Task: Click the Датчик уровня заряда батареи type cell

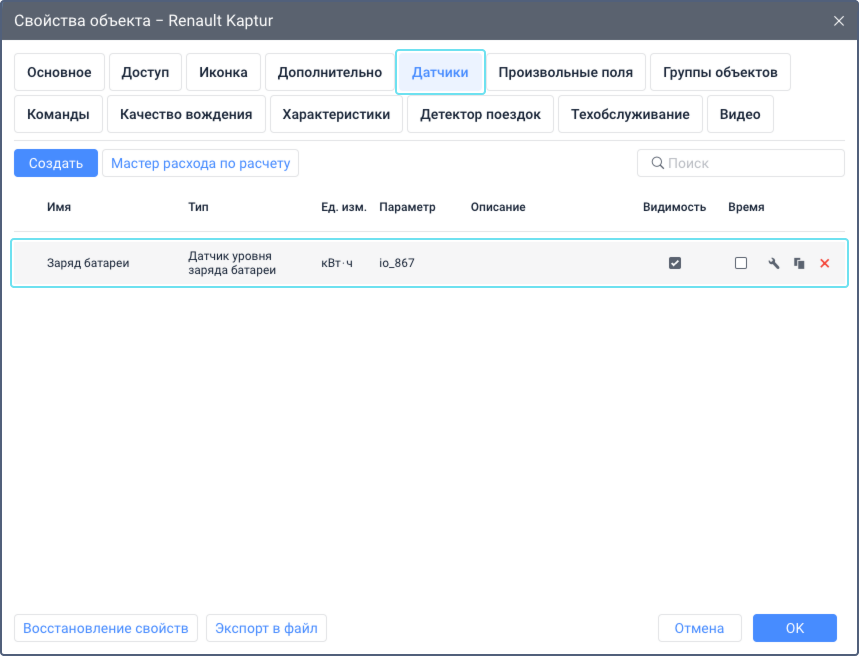Action: [x=232, y=263]
